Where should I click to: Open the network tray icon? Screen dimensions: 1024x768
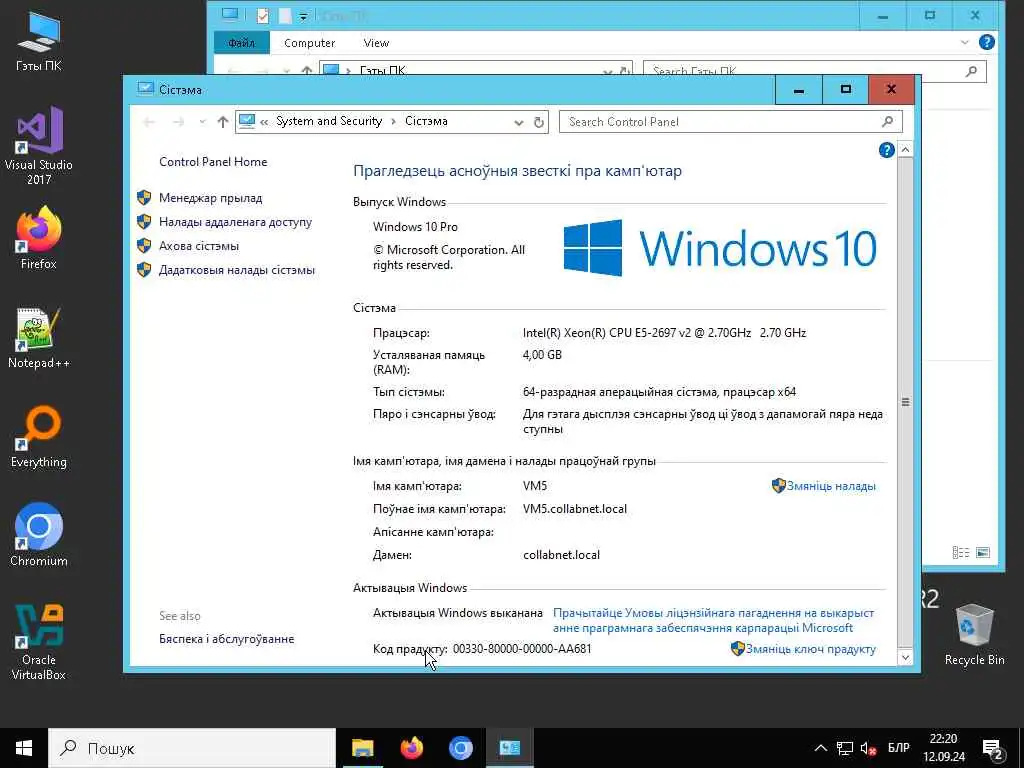[x=845, y=748]
